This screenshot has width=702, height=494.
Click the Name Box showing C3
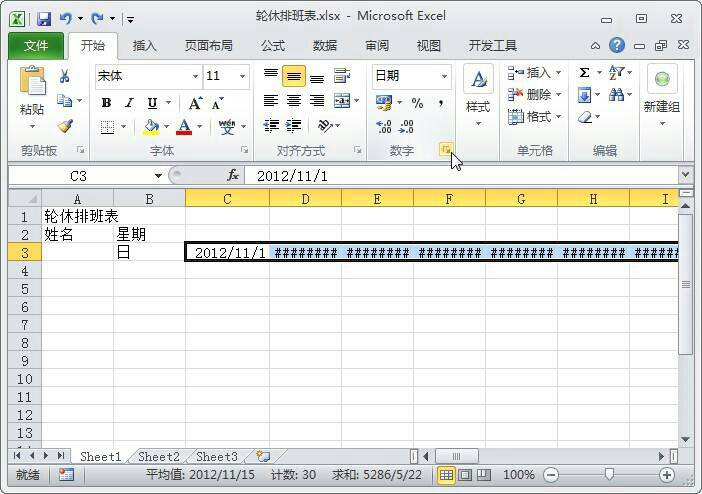click(x=79, y=176)
